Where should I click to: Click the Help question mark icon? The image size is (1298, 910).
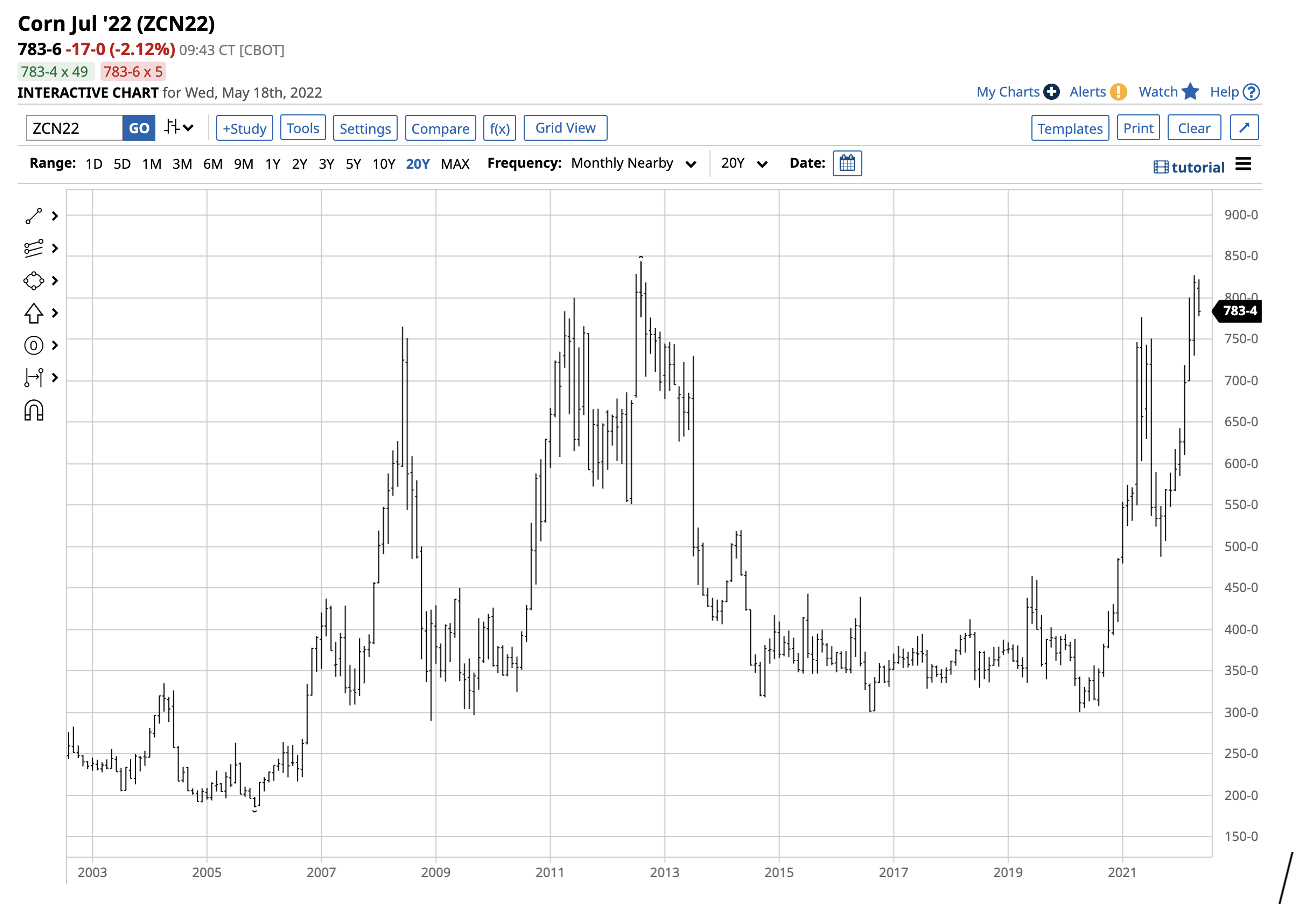coord(1251,92)
